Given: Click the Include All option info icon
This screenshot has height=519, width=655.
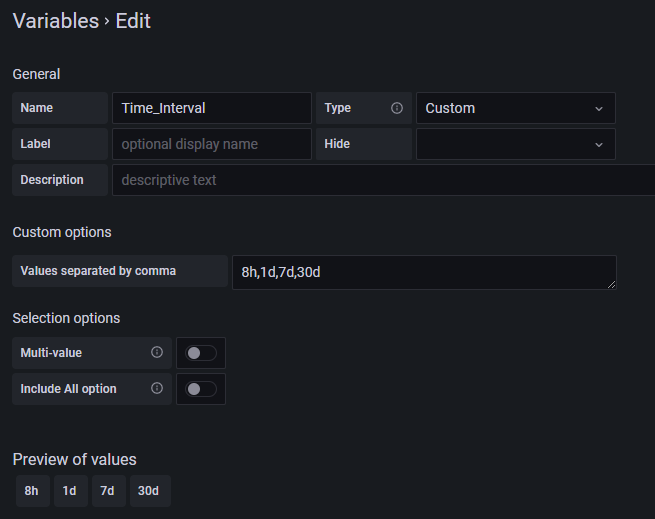Looking at the screenshot, I should tap(157, 388).
